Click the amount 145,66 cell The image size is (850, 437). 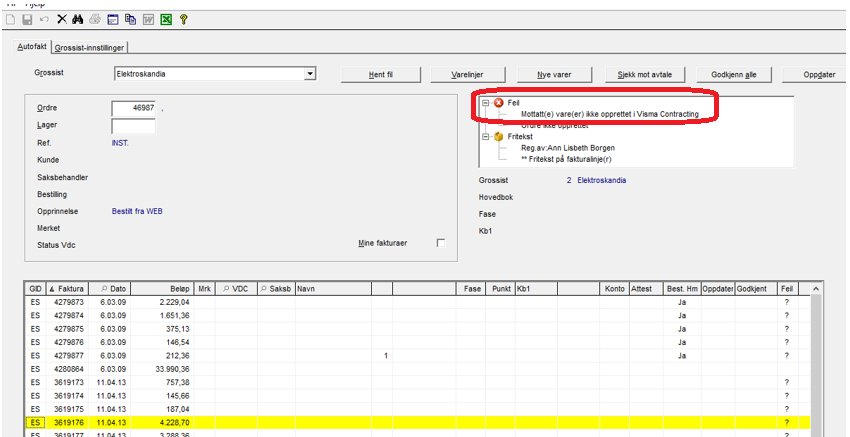click(163, 396)
